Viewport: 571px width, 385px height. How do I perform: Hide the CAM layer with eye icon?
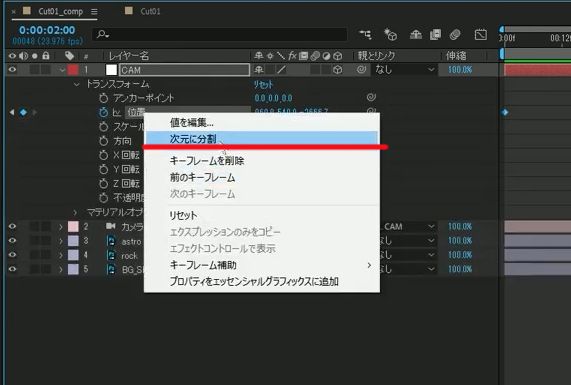[x=12, y=70]
